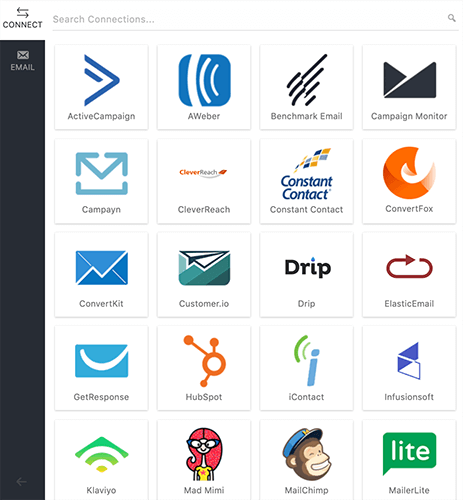Image resolution: width=463 pixels, height=500 pixels.
Task: Open the ConvertKit connection
Action: (101, 275)
